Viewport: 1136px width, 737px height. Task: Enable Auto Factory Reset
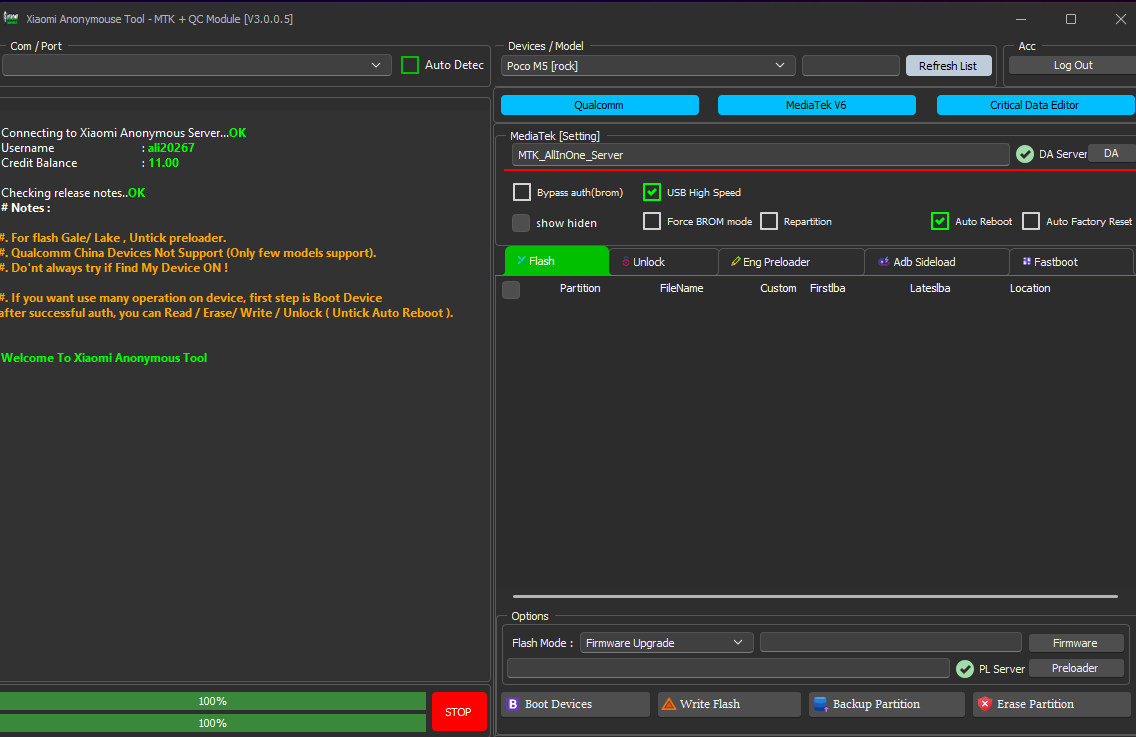click(1031, 221)
